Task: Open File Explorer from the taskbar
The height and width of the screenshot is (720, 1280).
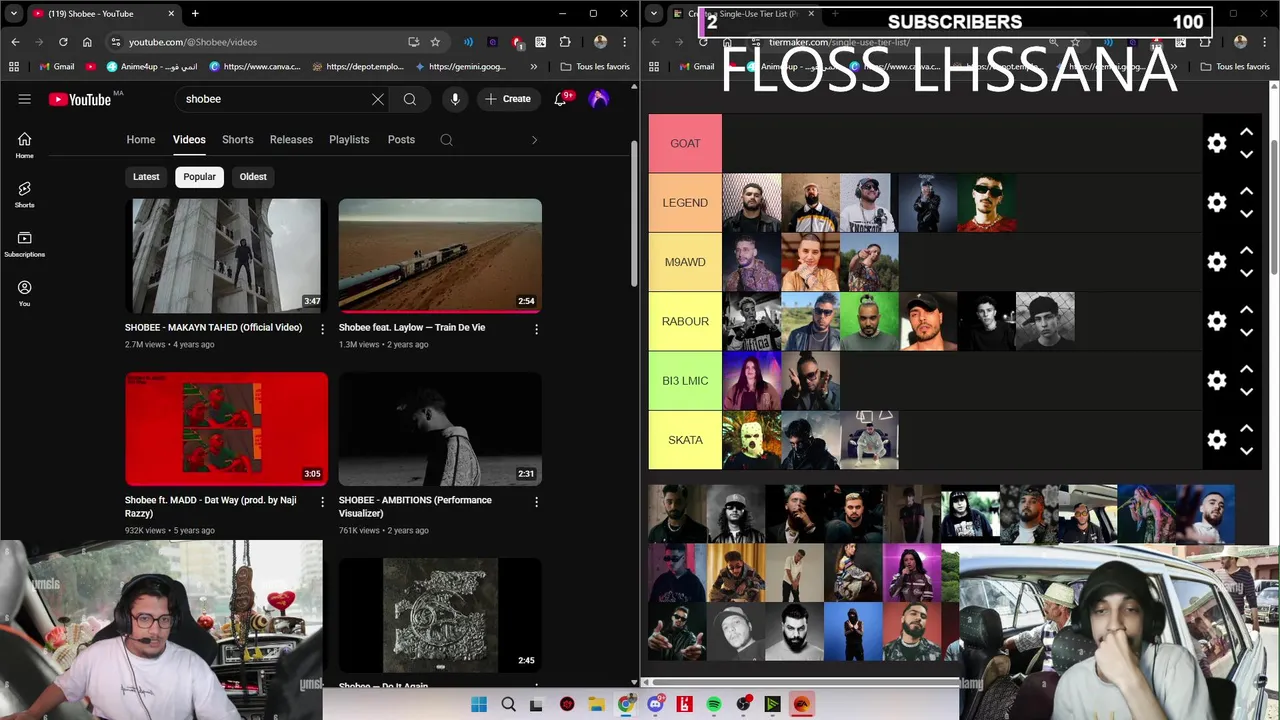Action: click(596, 704)
